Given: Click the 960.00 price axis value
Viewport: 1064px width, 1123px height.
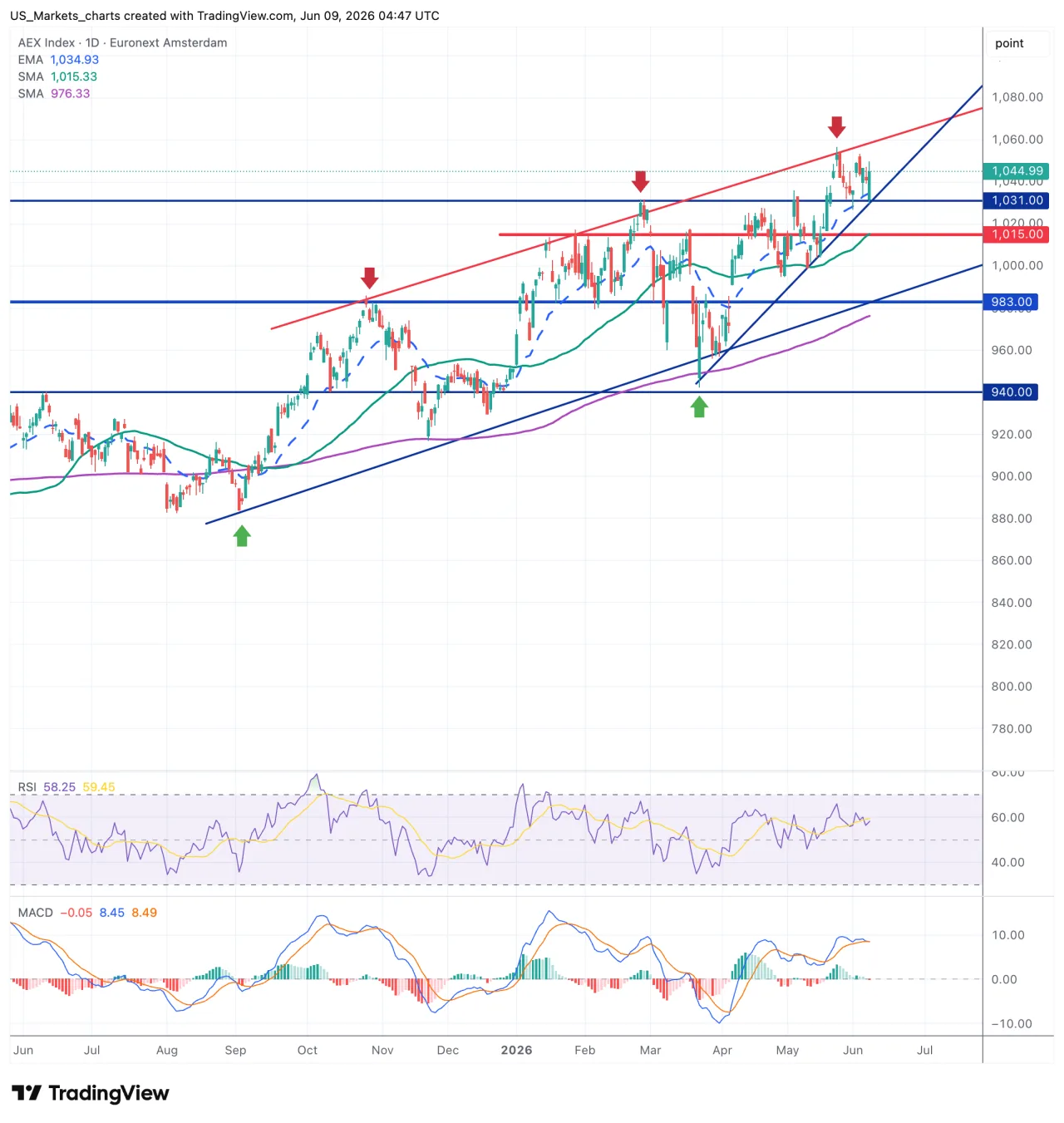Looking at the screenshot, I should pyautogui.click(x=1012, y=350).
